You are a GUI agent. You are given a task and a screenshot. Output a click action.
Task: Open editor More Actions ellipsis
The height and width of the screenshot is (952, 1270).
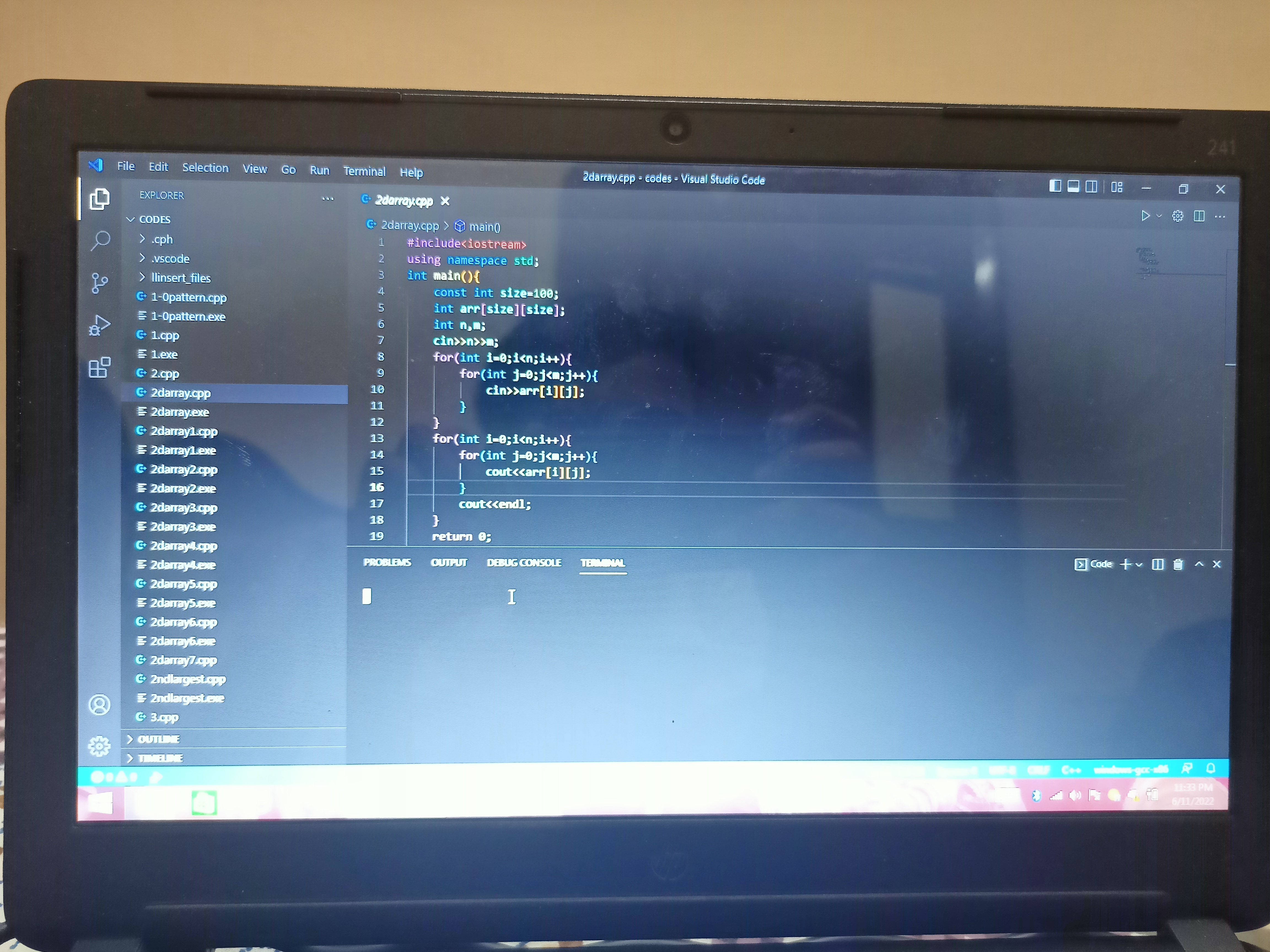tap(1220, 216)
